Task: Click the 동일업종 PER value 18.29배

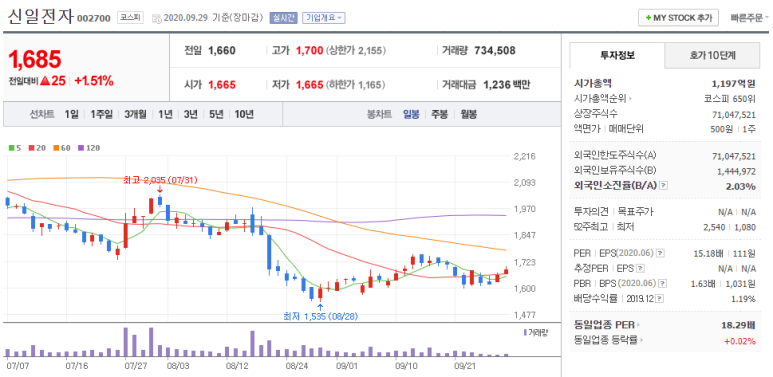Action: pos(737,325)
